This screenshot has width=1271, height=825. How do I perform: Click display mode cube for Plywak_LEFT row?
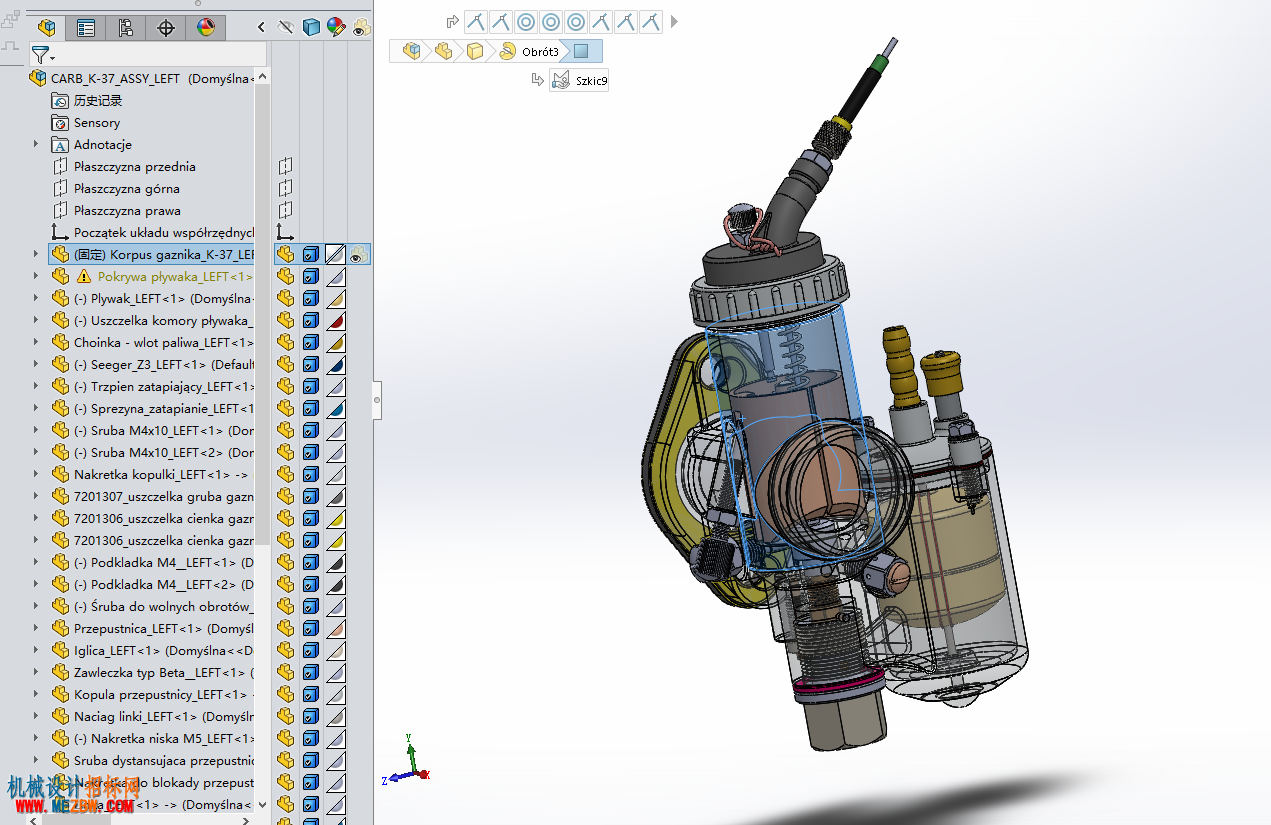coord(312,298)
